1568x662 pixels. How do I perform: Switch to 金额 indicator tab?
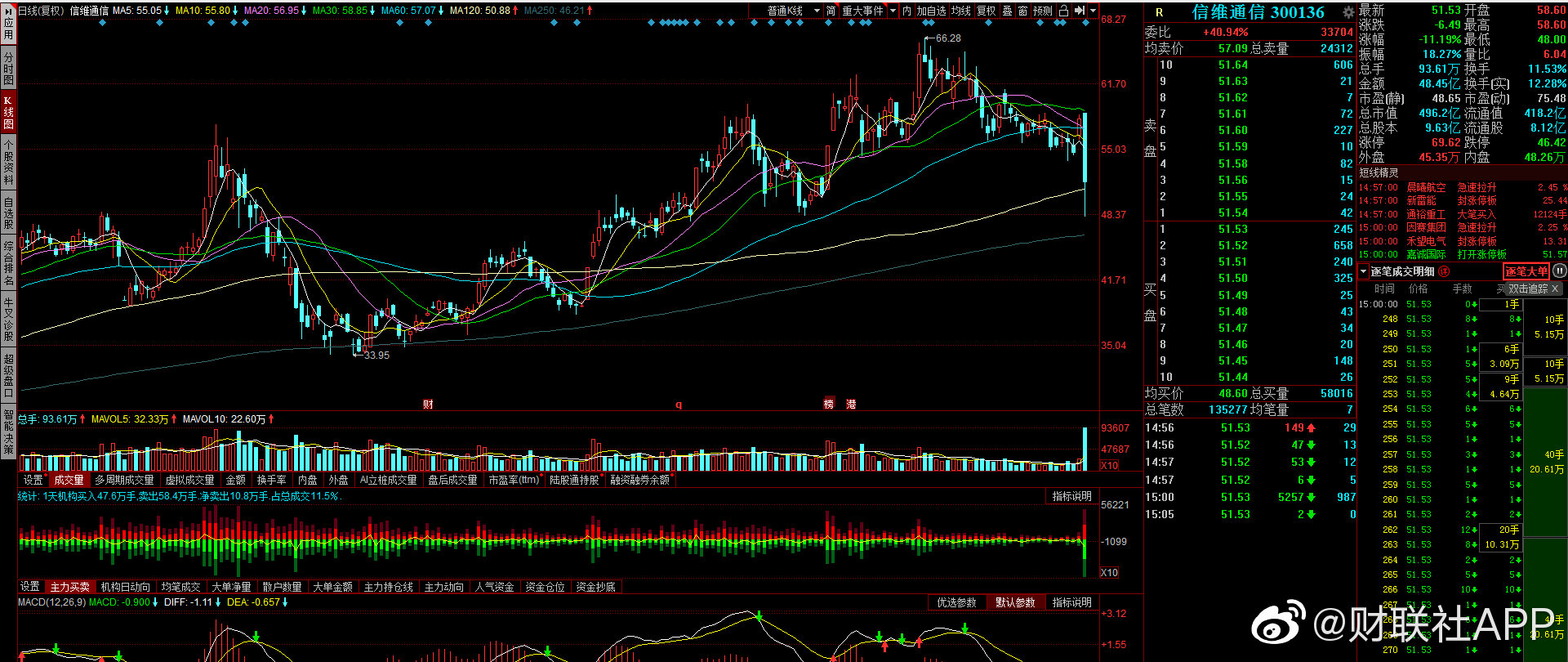[x=235, y=480]
